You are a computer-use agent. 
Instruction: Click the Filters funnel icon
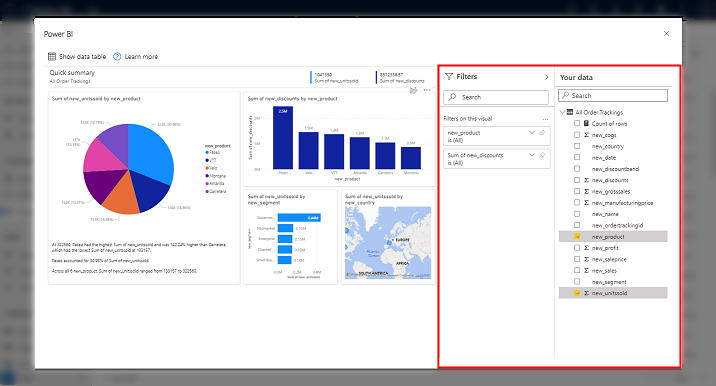[449, 77]
